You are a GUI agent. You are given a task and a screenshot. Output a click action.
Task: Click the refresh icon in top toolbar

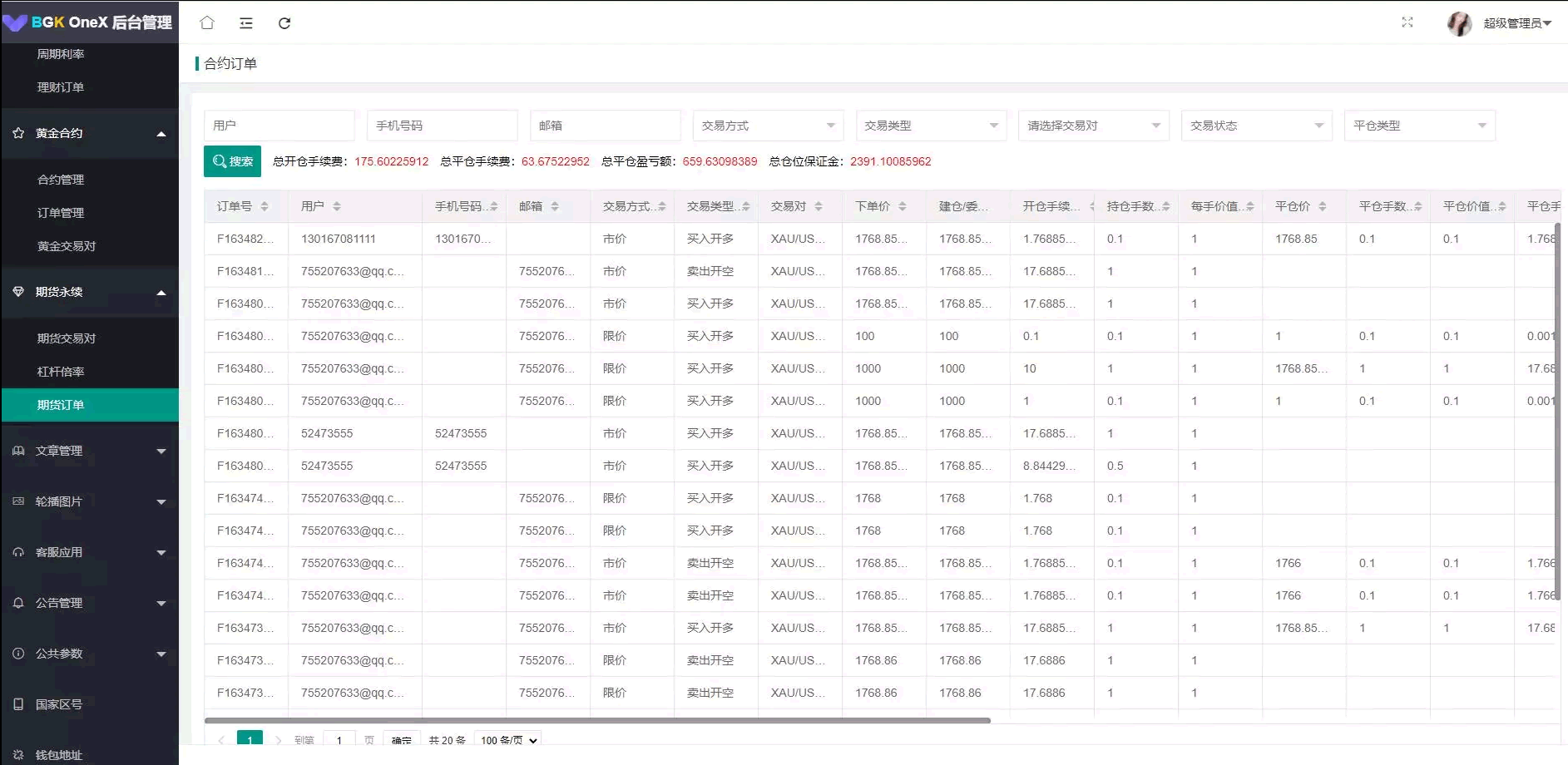[x=284, y=23]
